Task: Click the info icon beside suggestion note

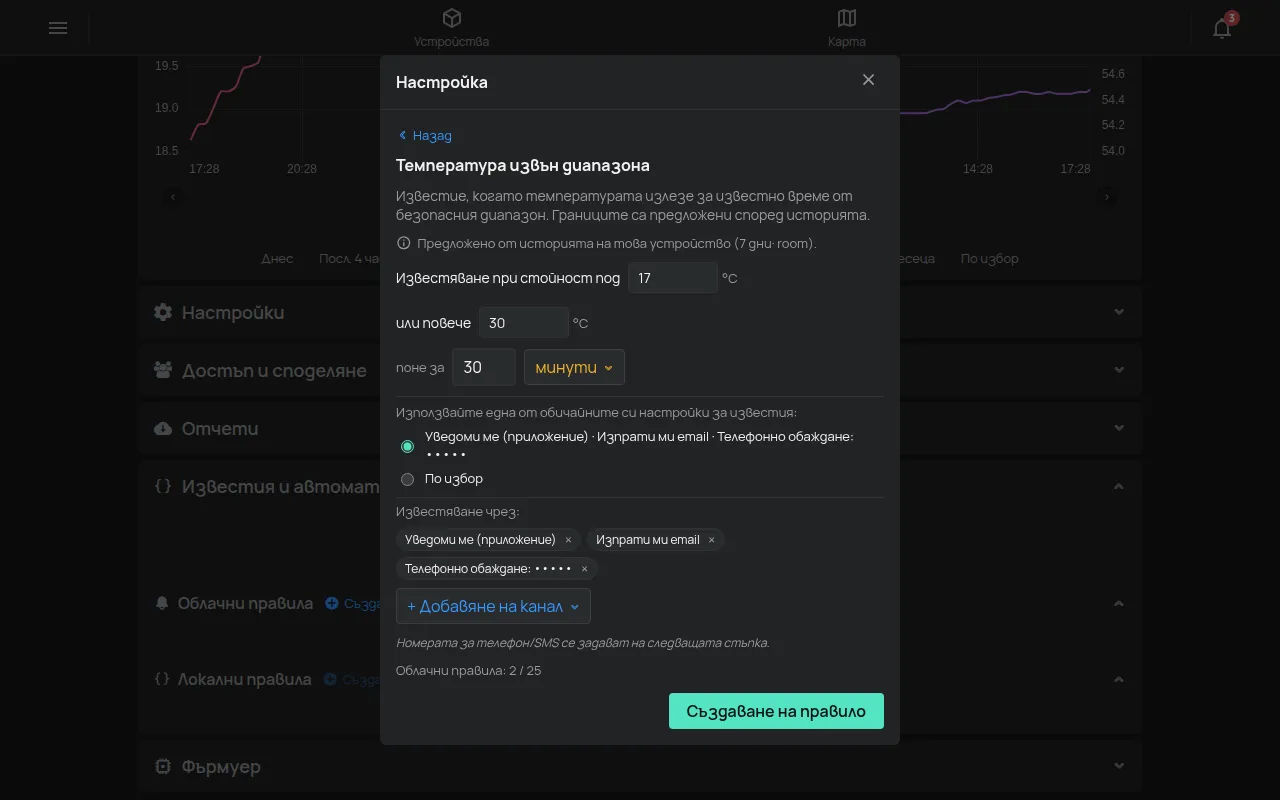Action: 404,243
